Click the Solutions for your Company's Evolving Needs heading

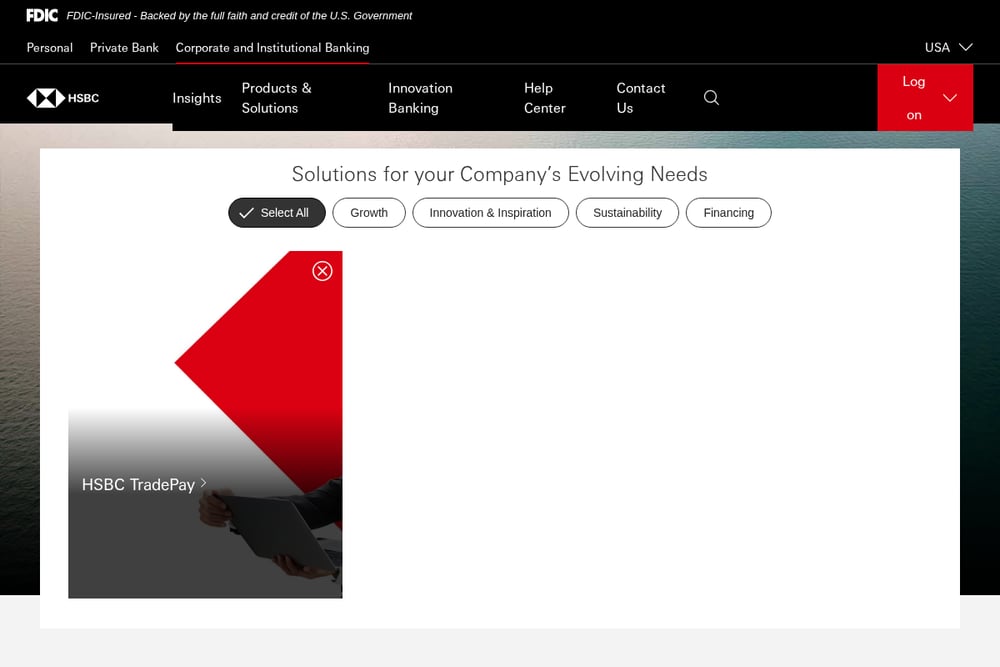point(499,174)
